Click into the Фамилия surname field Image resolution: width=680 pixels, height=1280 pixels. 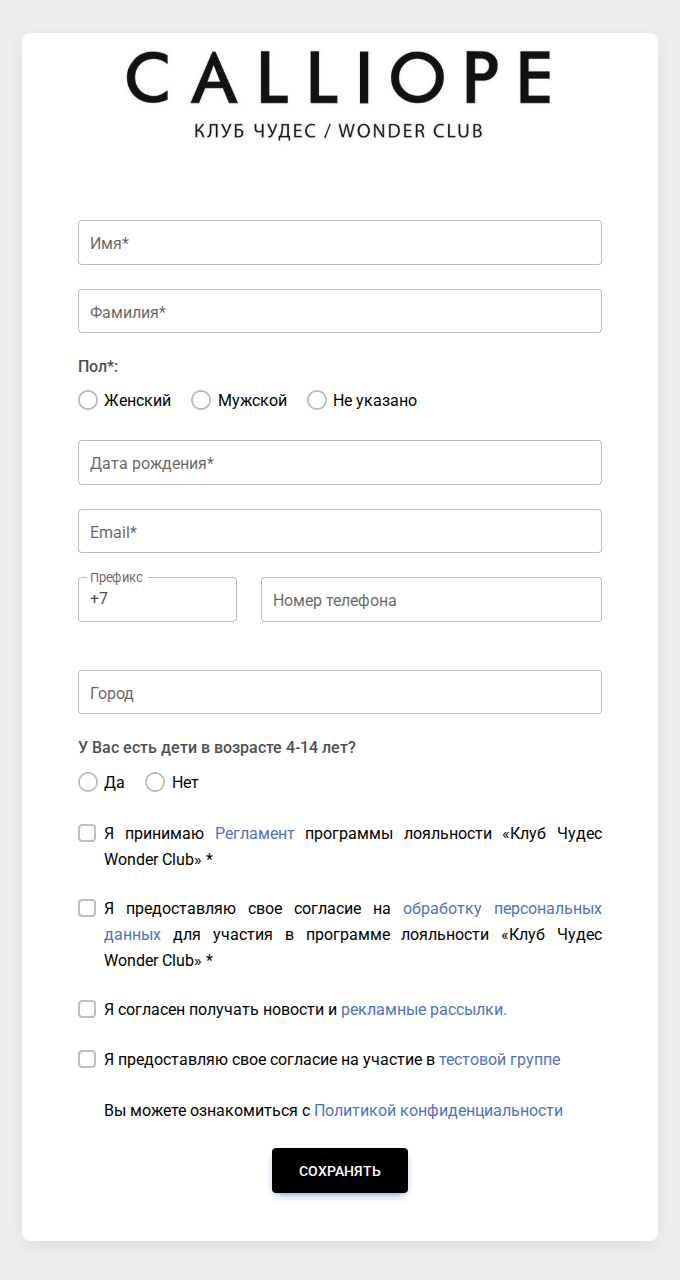[340, 311]
